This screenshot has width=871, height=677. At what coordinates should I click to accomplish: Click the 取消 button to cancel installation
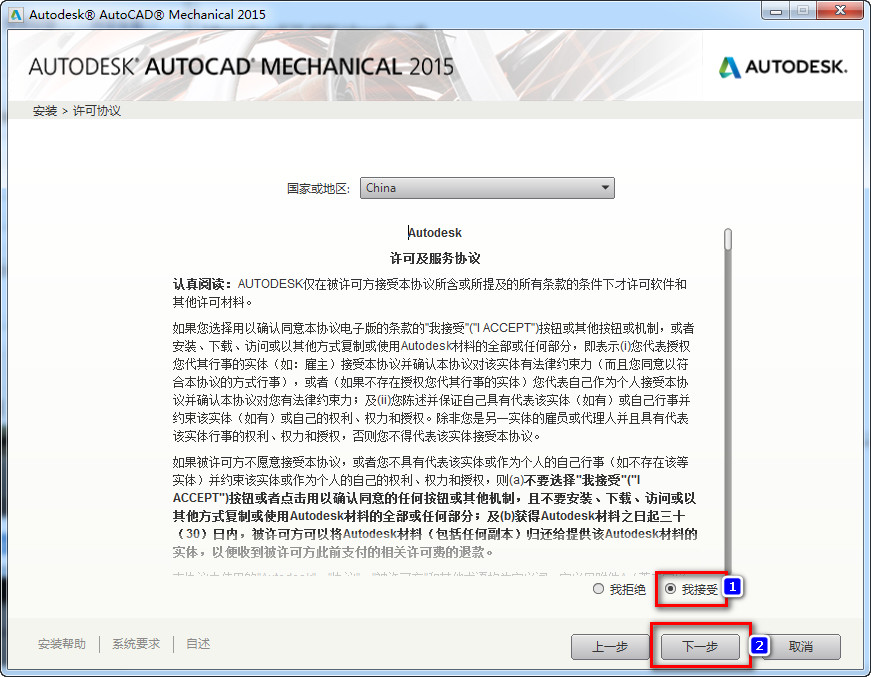[803, 647]
